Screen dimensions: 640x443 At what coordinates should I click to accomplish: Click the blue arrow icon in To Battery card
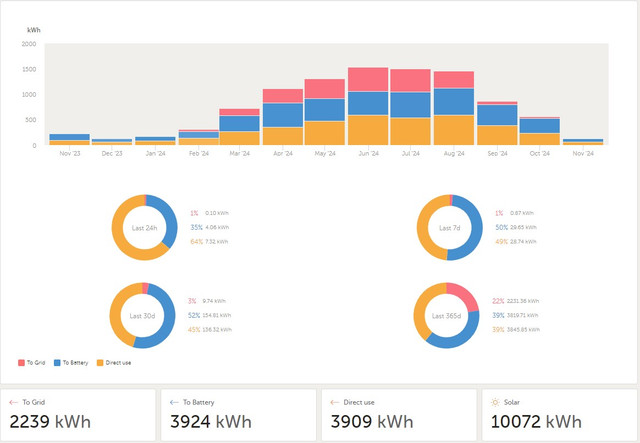pos(174,402)
